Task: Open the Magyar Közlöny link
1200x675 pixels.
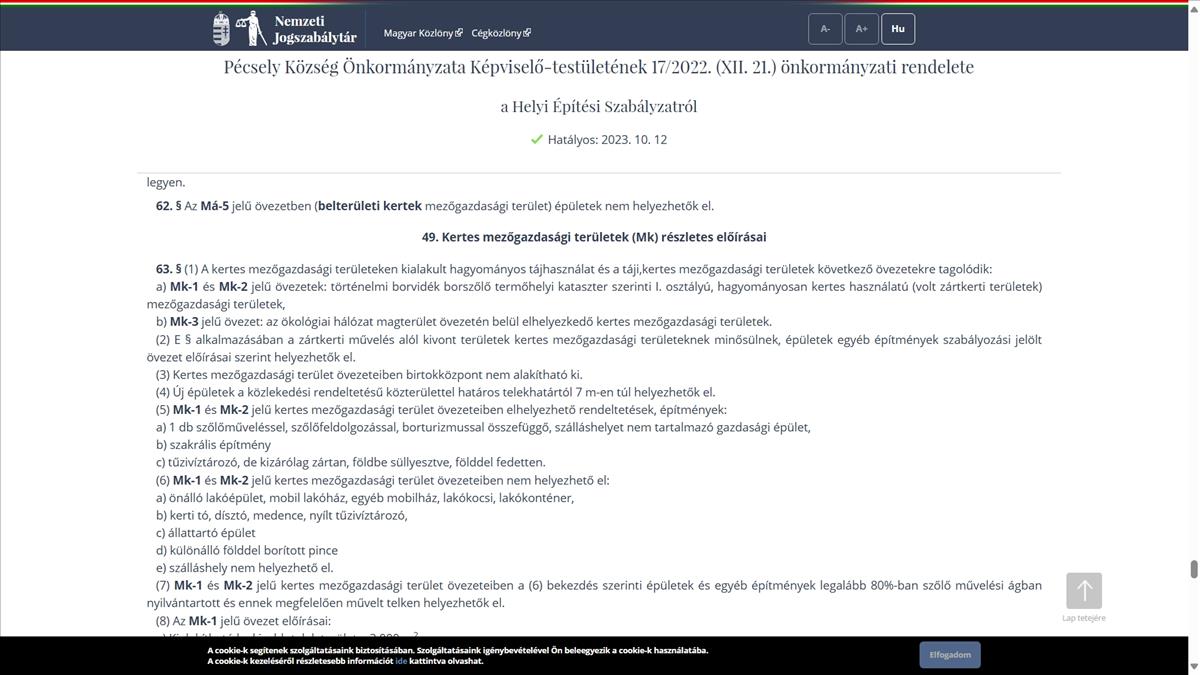Action: click(418, 33)
